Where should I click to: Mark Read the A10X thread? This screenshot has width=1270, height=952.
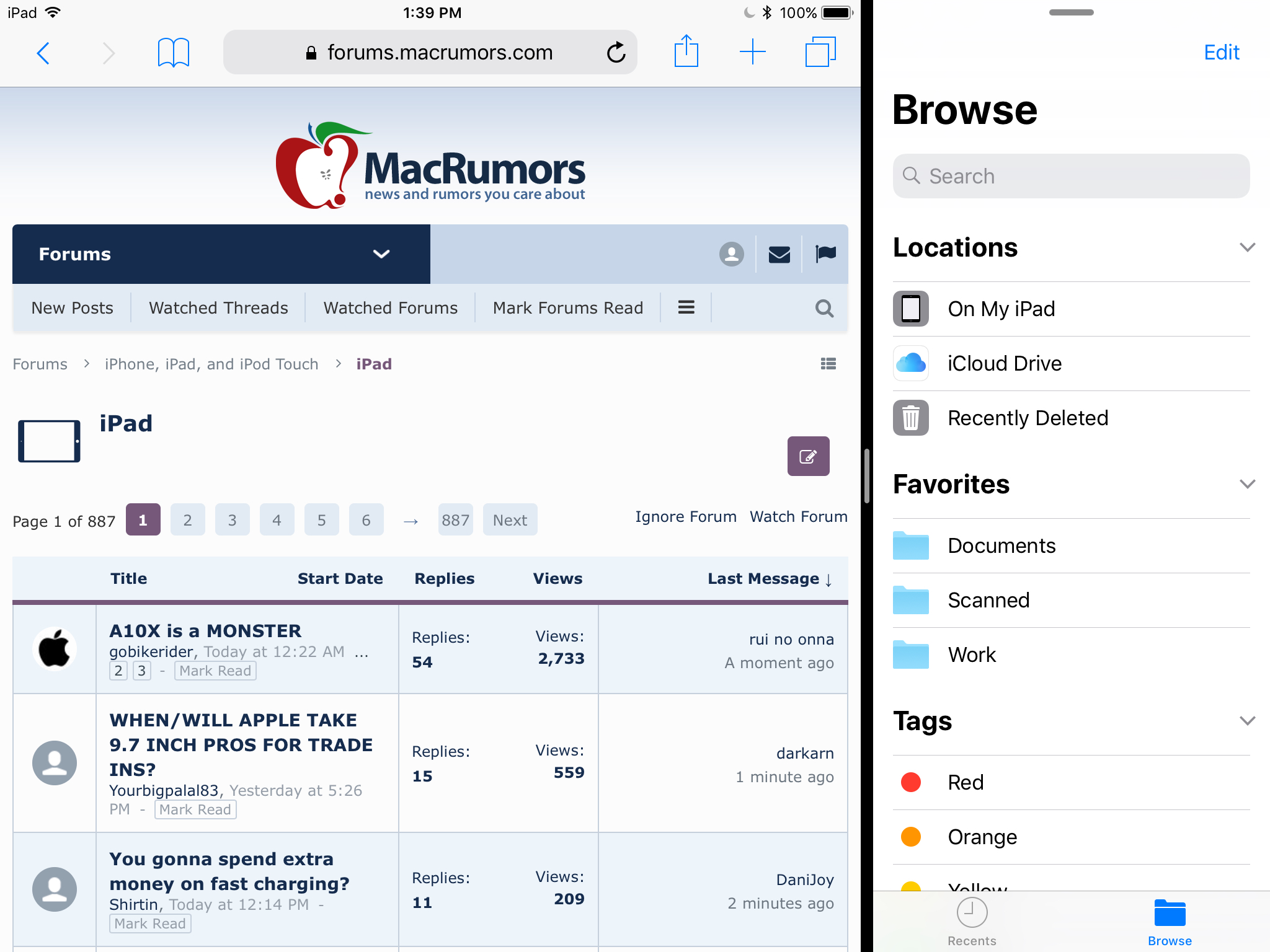[215, 671]
